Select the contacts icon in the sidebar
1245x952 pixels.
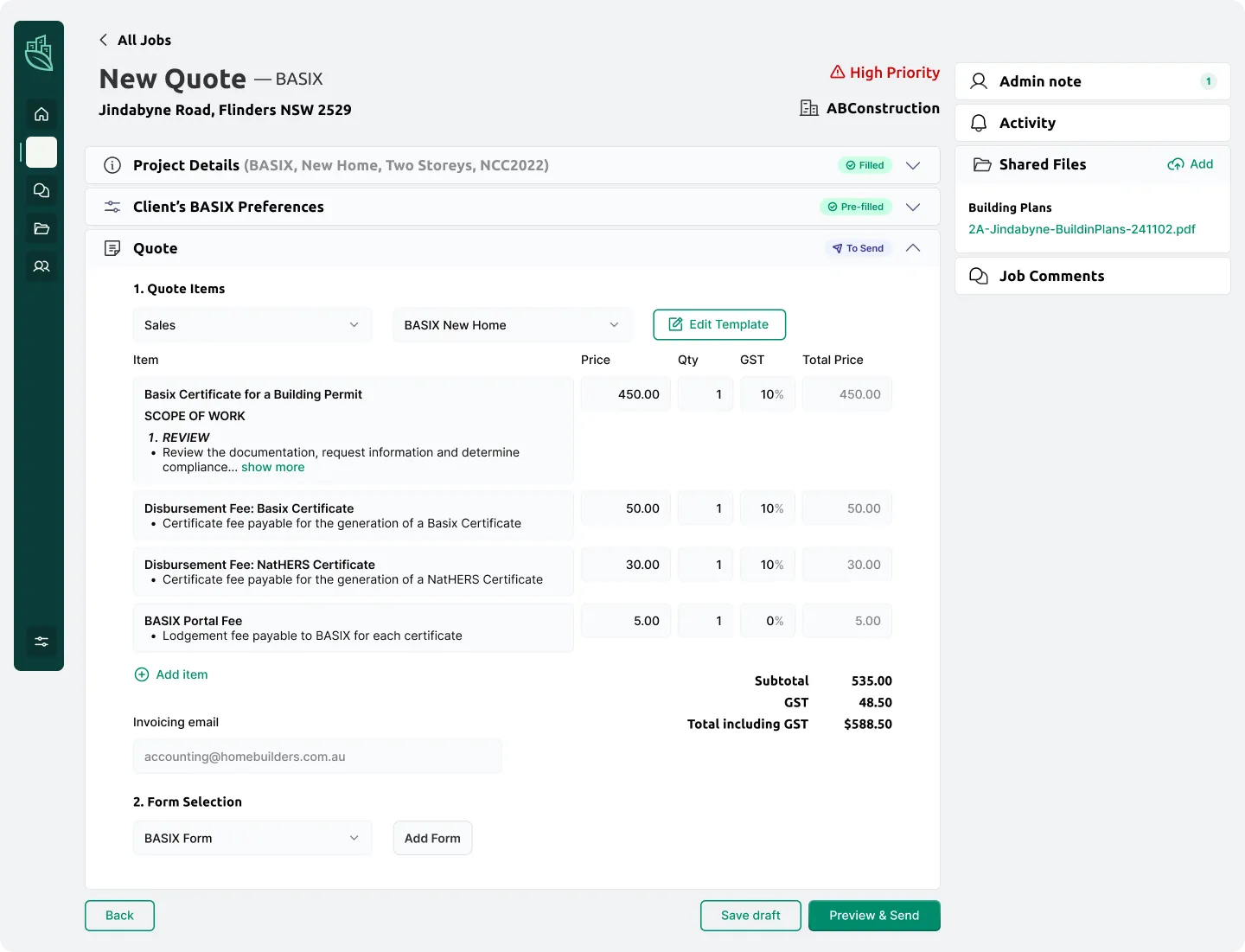41,266
